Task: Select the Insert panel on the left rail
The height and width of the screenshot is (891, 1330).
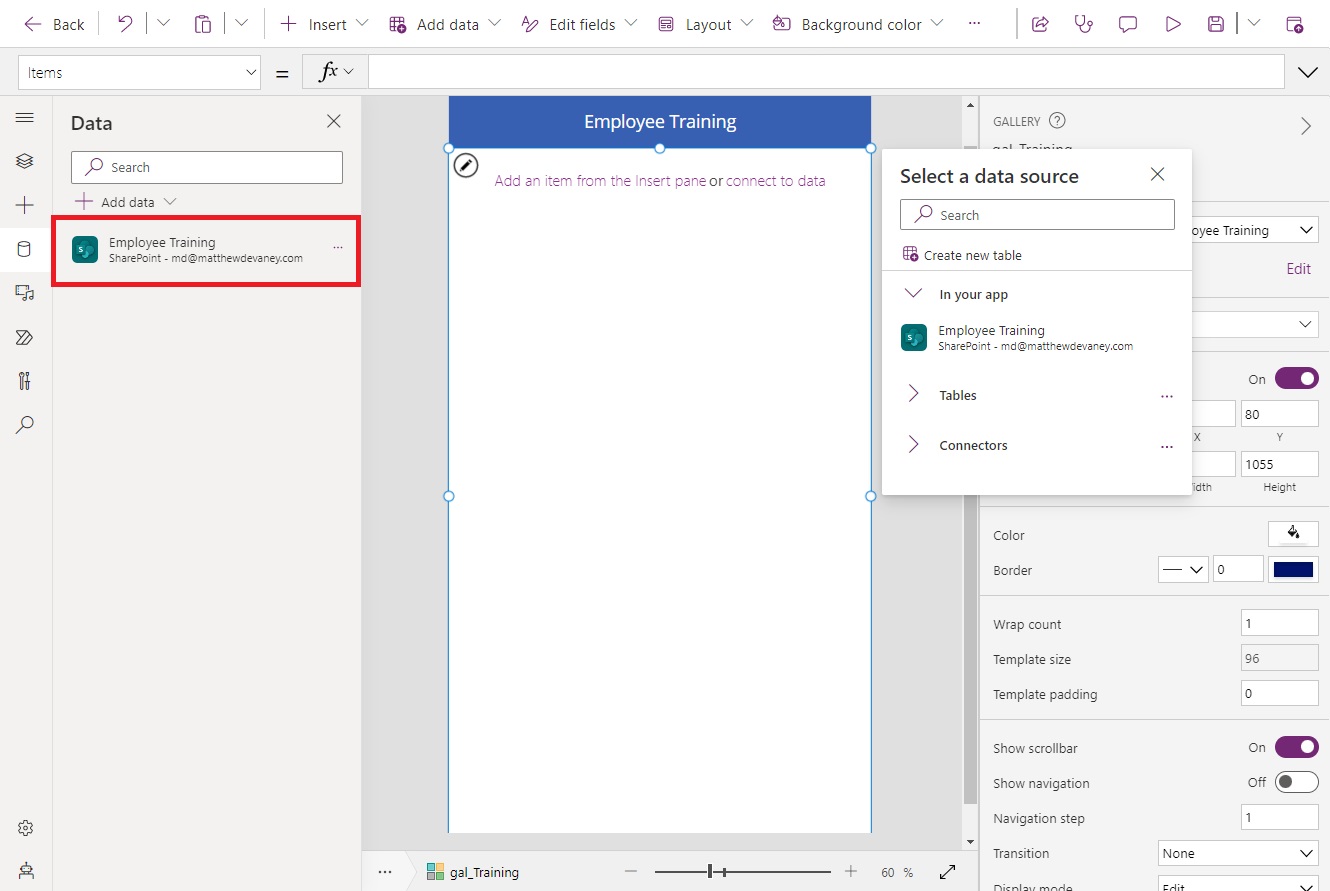Action: 25,205
